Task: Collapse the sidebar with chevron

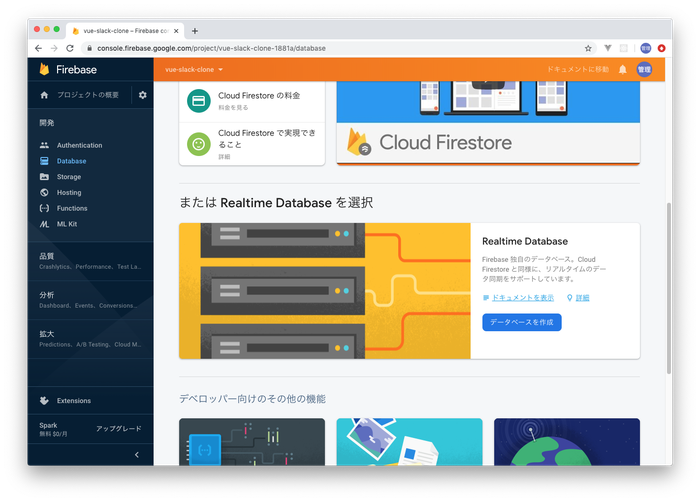Action: coord(137,455)
